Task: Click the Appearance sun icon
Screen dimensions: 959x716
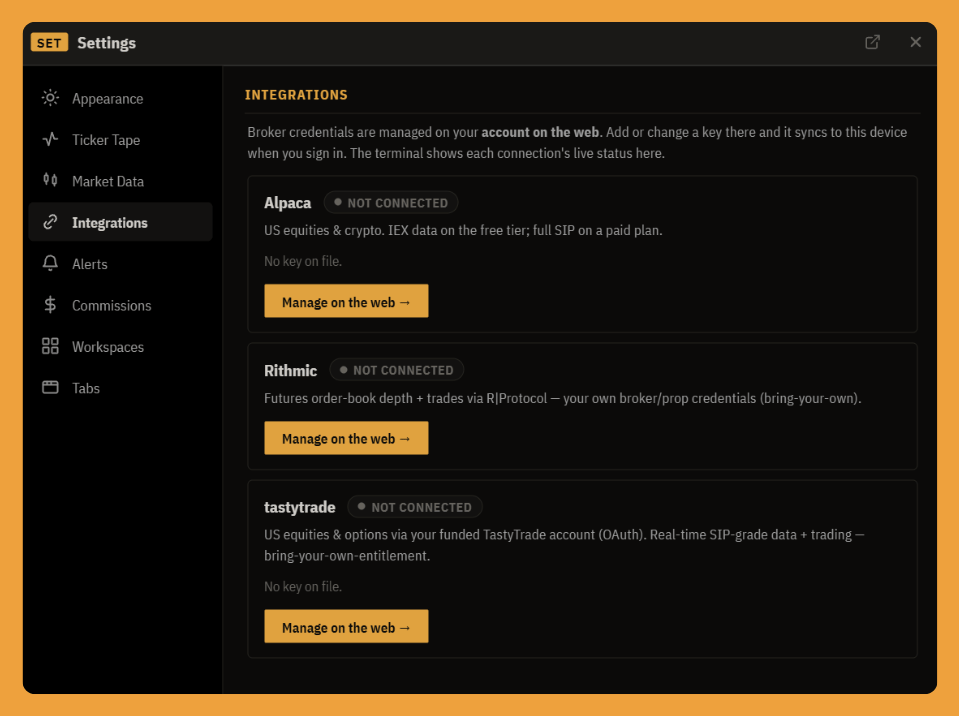Action: (50, 98)
